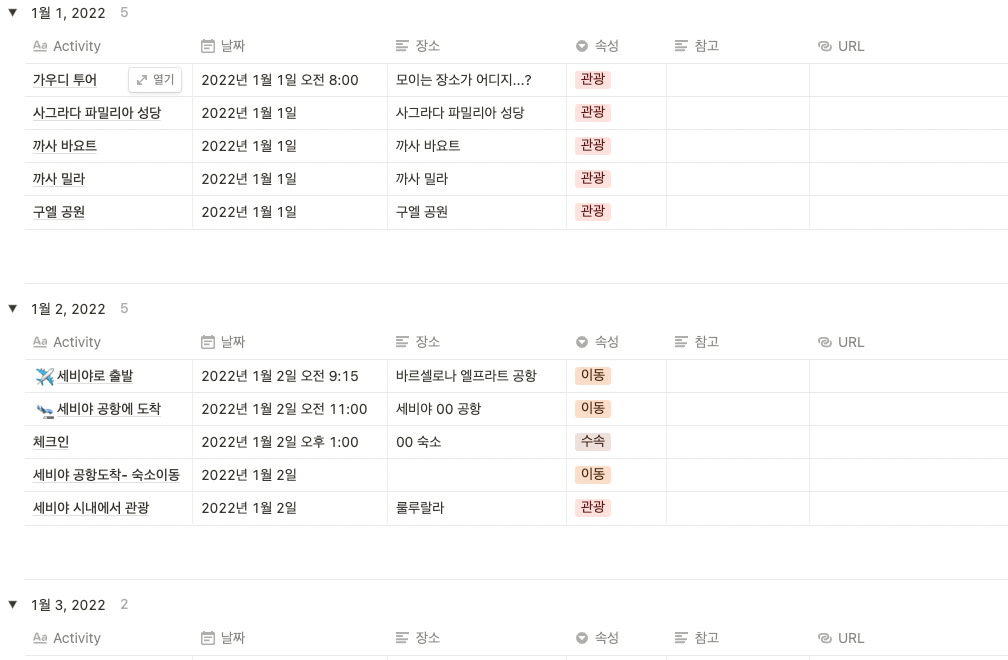Click the select icon in first 속성 header
This screenshot has width=1008, height=660.
[582, 46]
